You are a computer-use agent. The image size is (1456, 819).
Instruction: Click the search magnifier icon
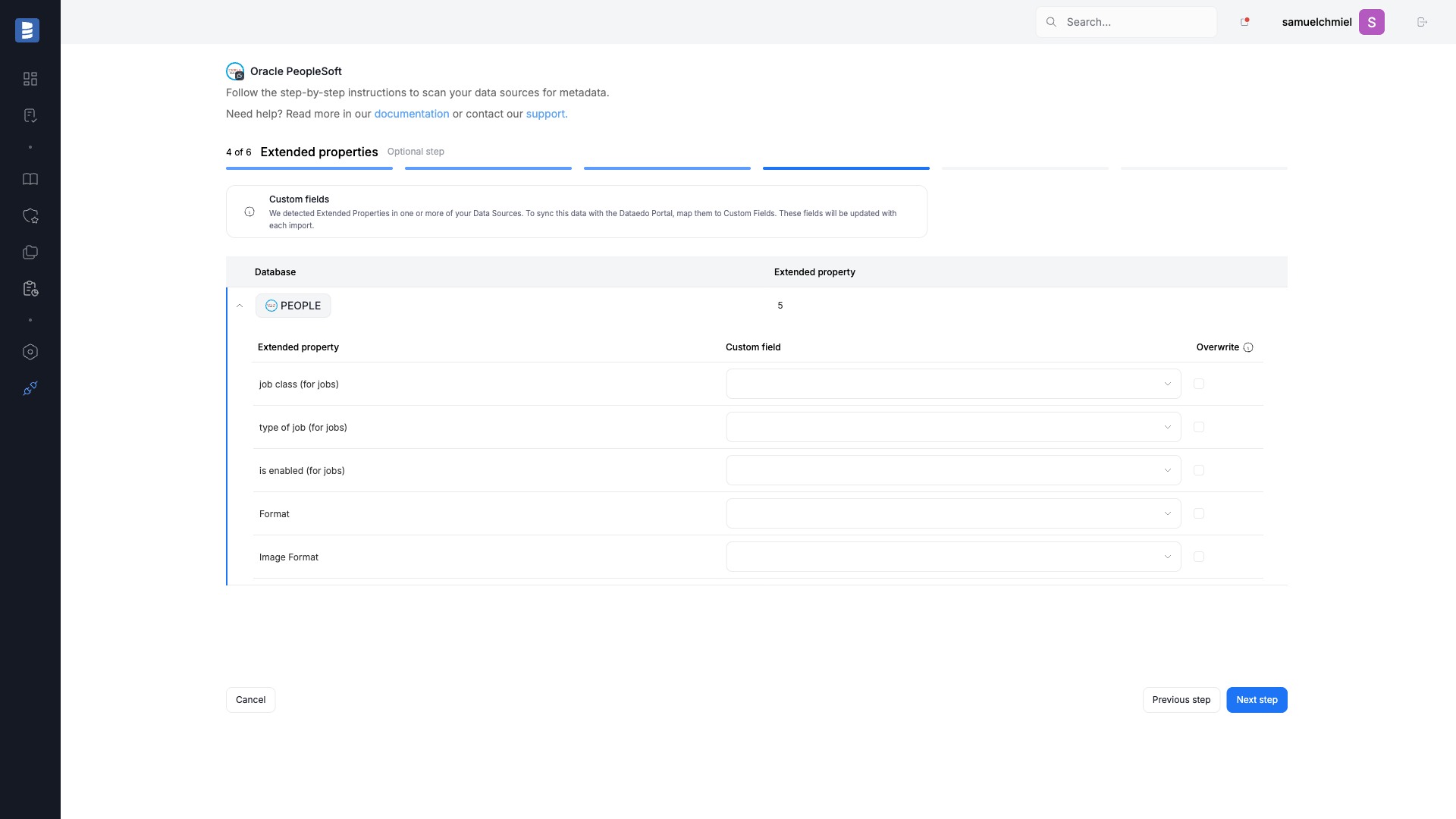tap(1051, 22)
